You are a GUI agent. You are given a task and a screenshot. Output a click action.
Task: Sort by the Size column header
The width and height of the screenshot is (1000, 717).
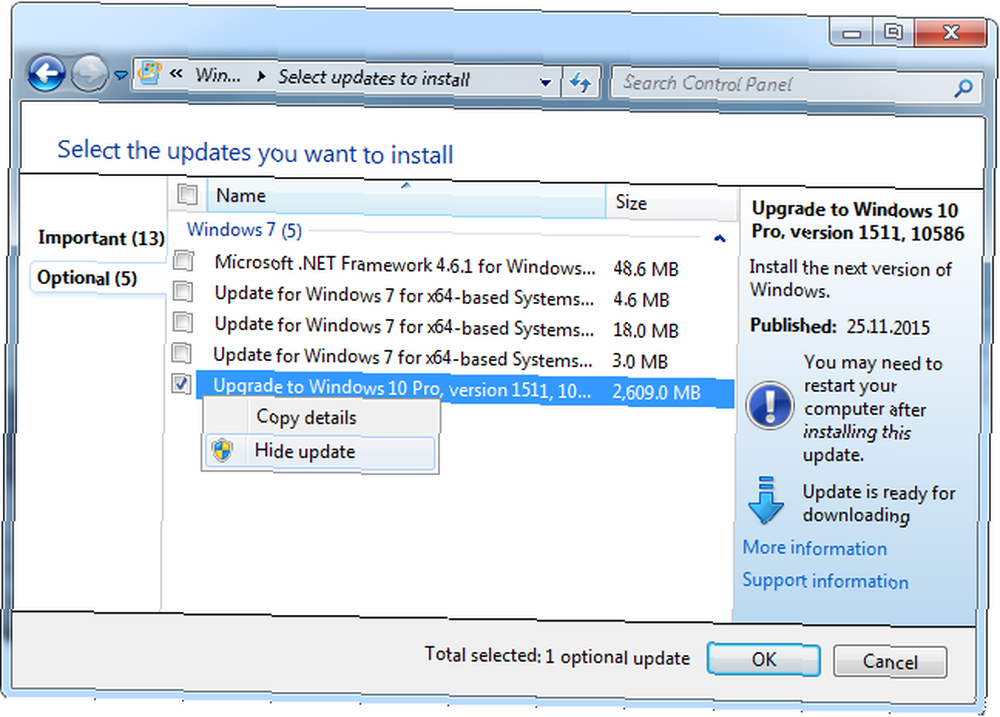(x=671, y=202)
